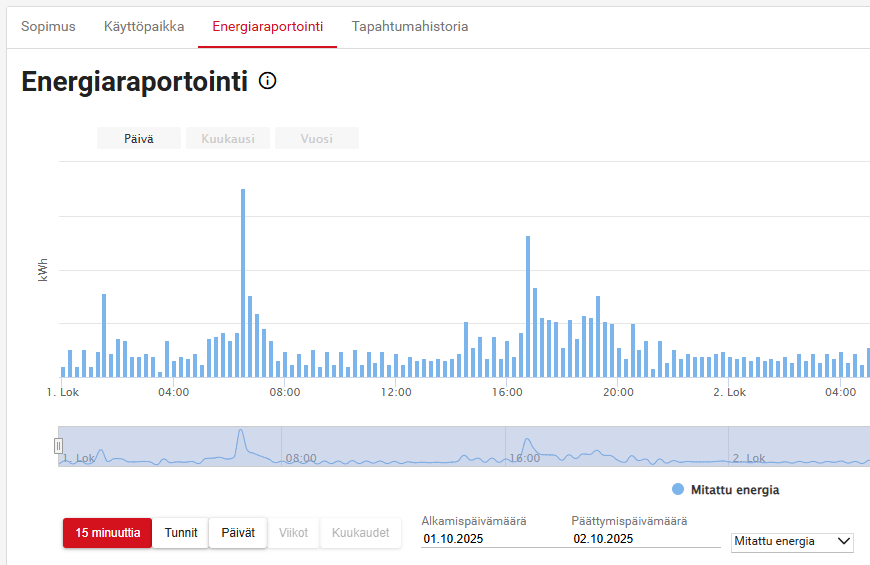Select the Kuukaudet resolution button

[x=360, y=533]
